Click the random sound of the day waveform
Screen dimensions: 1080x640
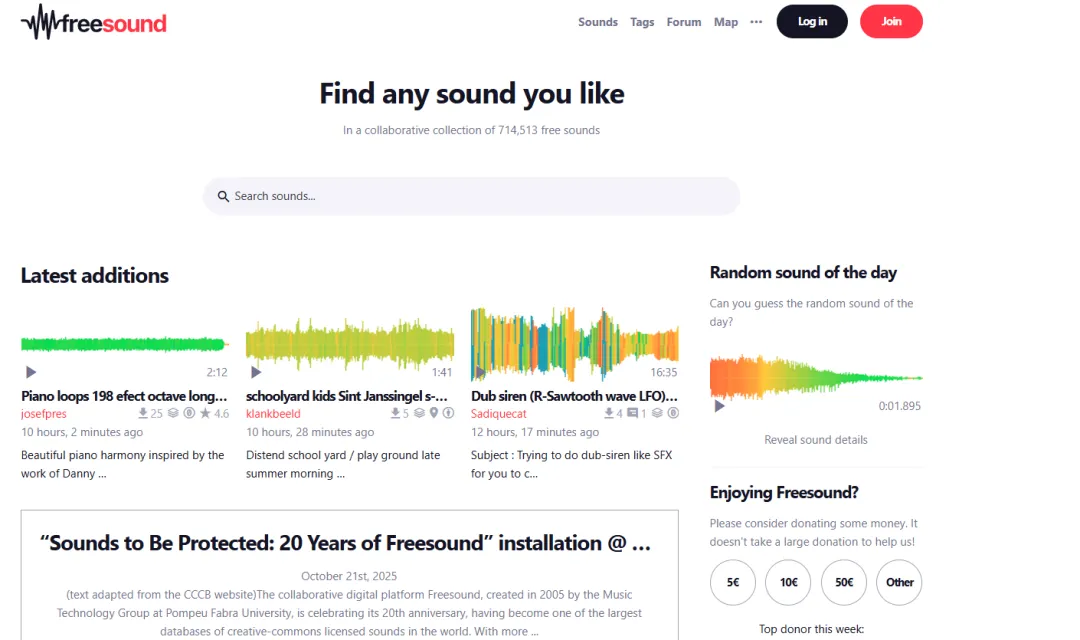[x=816, y=378]
